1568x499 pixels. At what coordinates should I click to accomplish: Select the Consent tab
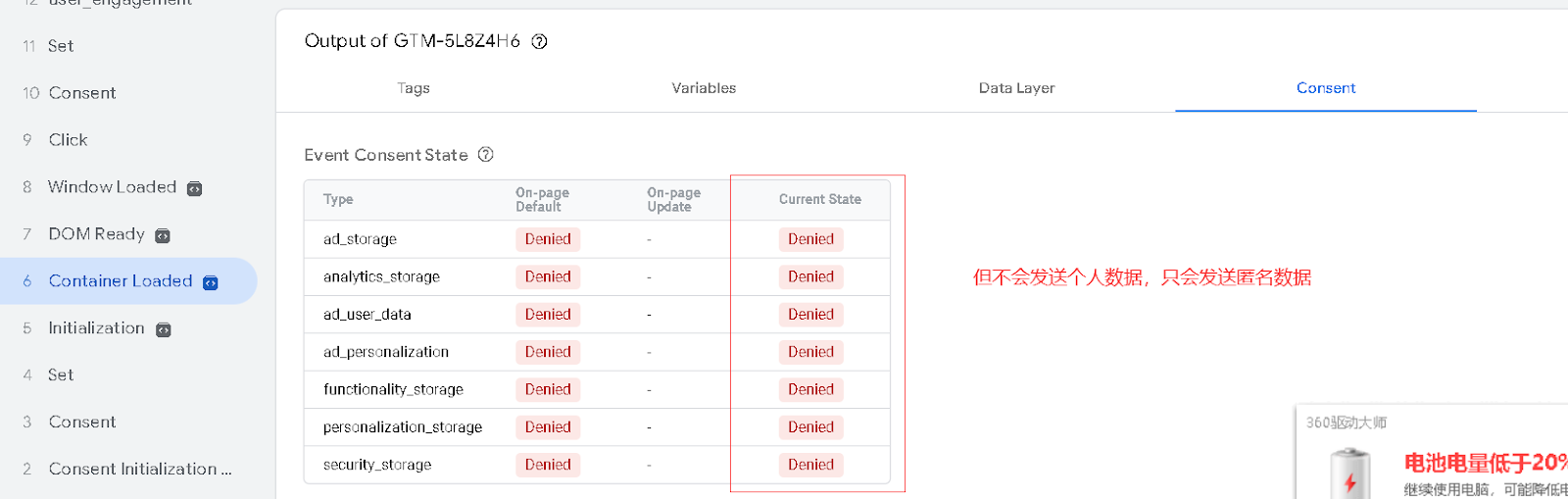click(x=1326, y=88)
